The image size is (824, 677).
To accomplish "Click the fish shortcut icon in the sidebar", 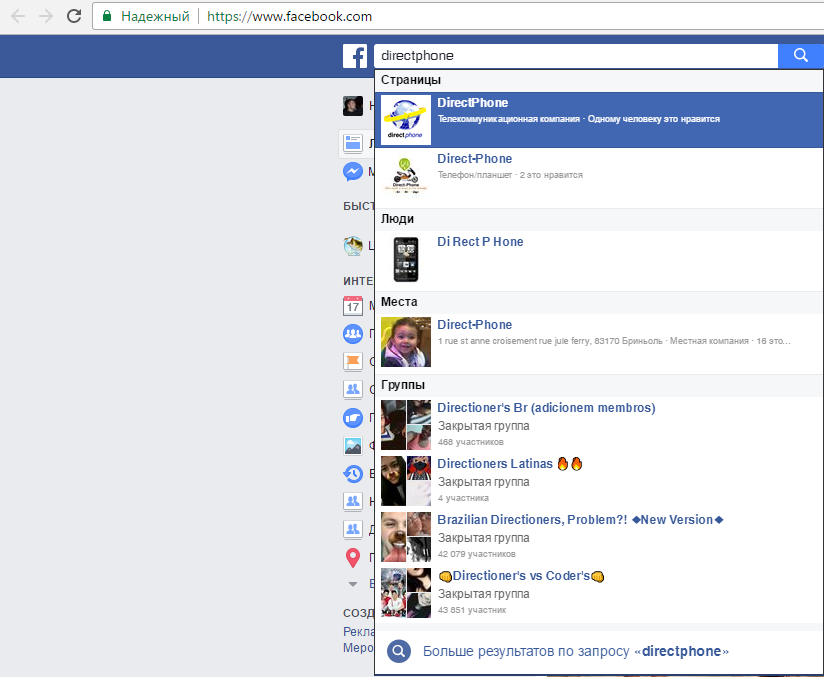I will click(353, 245).
